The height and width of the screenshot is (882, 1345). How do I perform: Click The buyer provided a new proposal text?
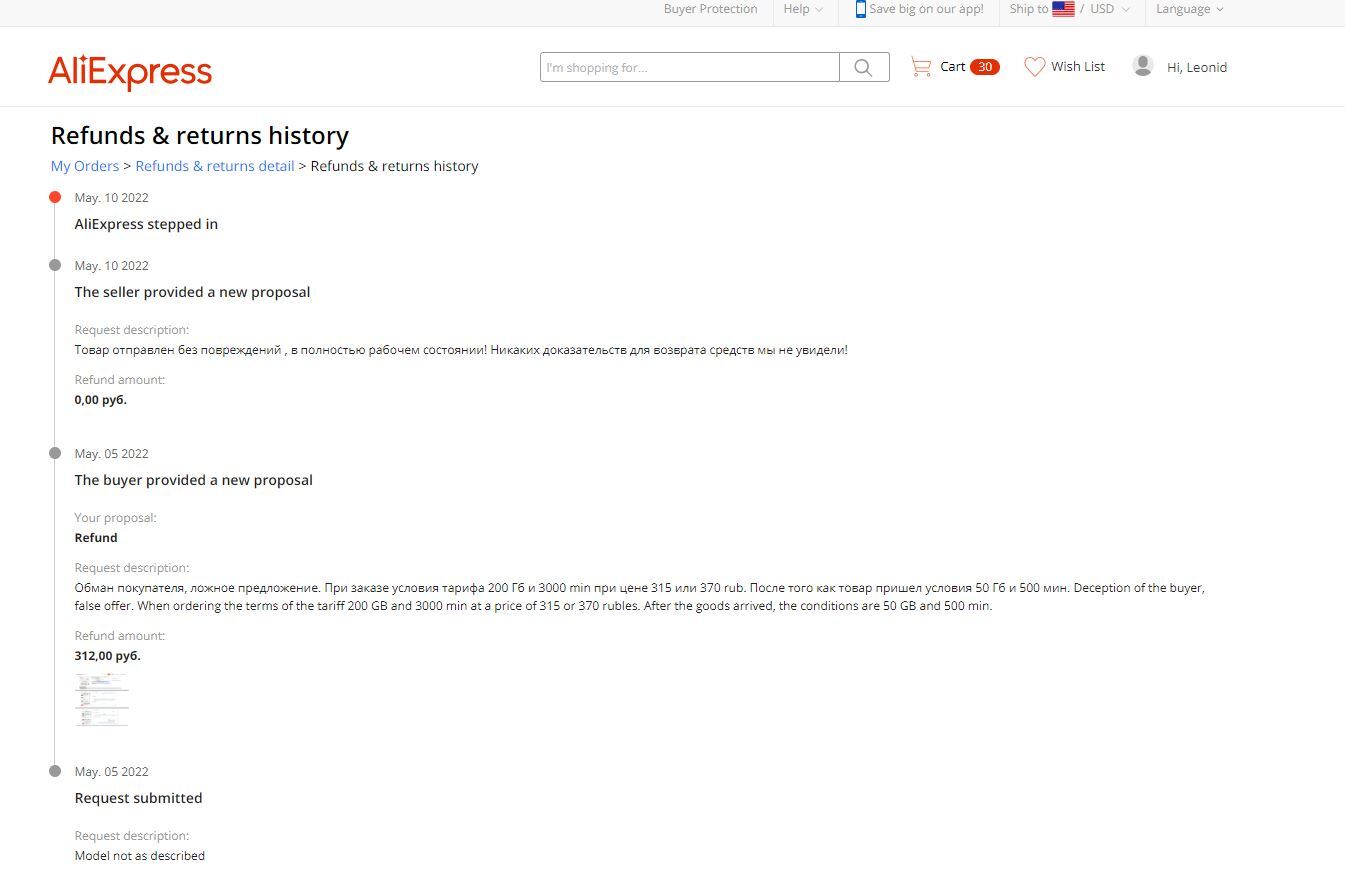pyautogui.click(x=194, y=480)
